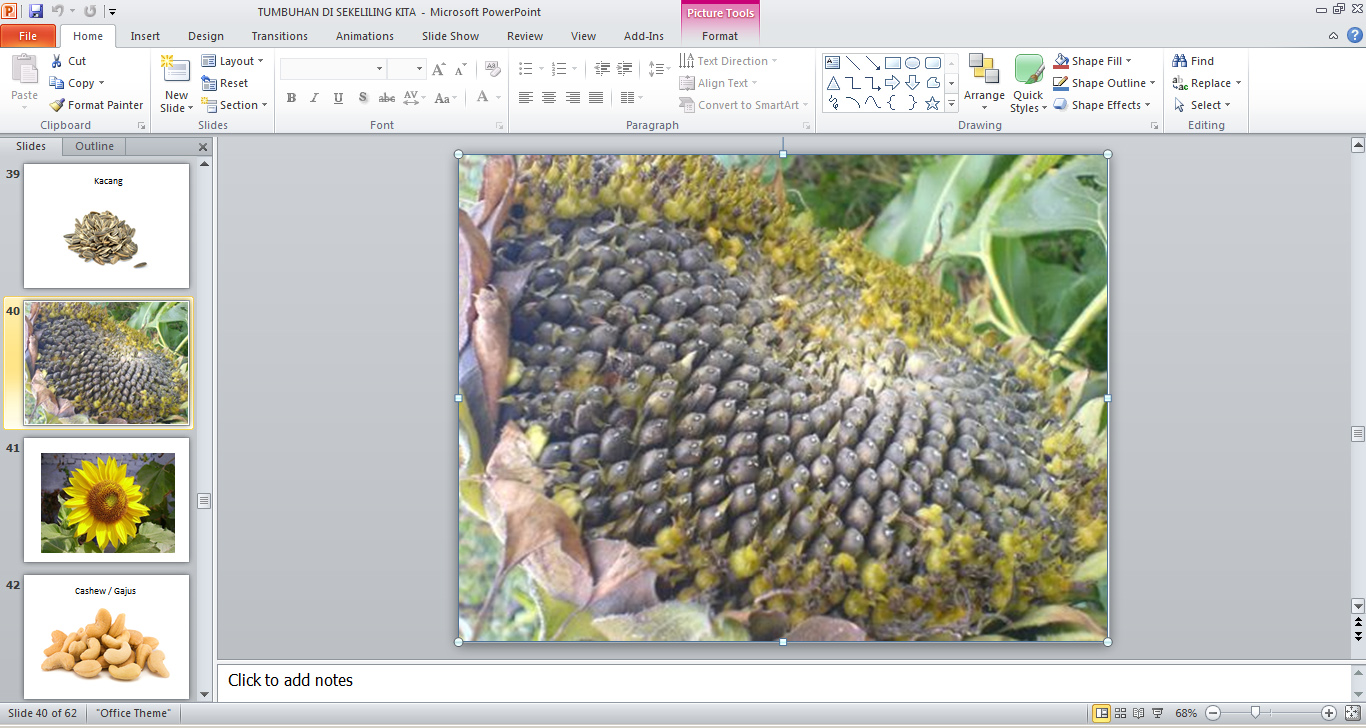Select slide 42 Cashew / Gajus thumbnail
The height and width of the screenshot is (728, 1366).
[x=106, y=636]
